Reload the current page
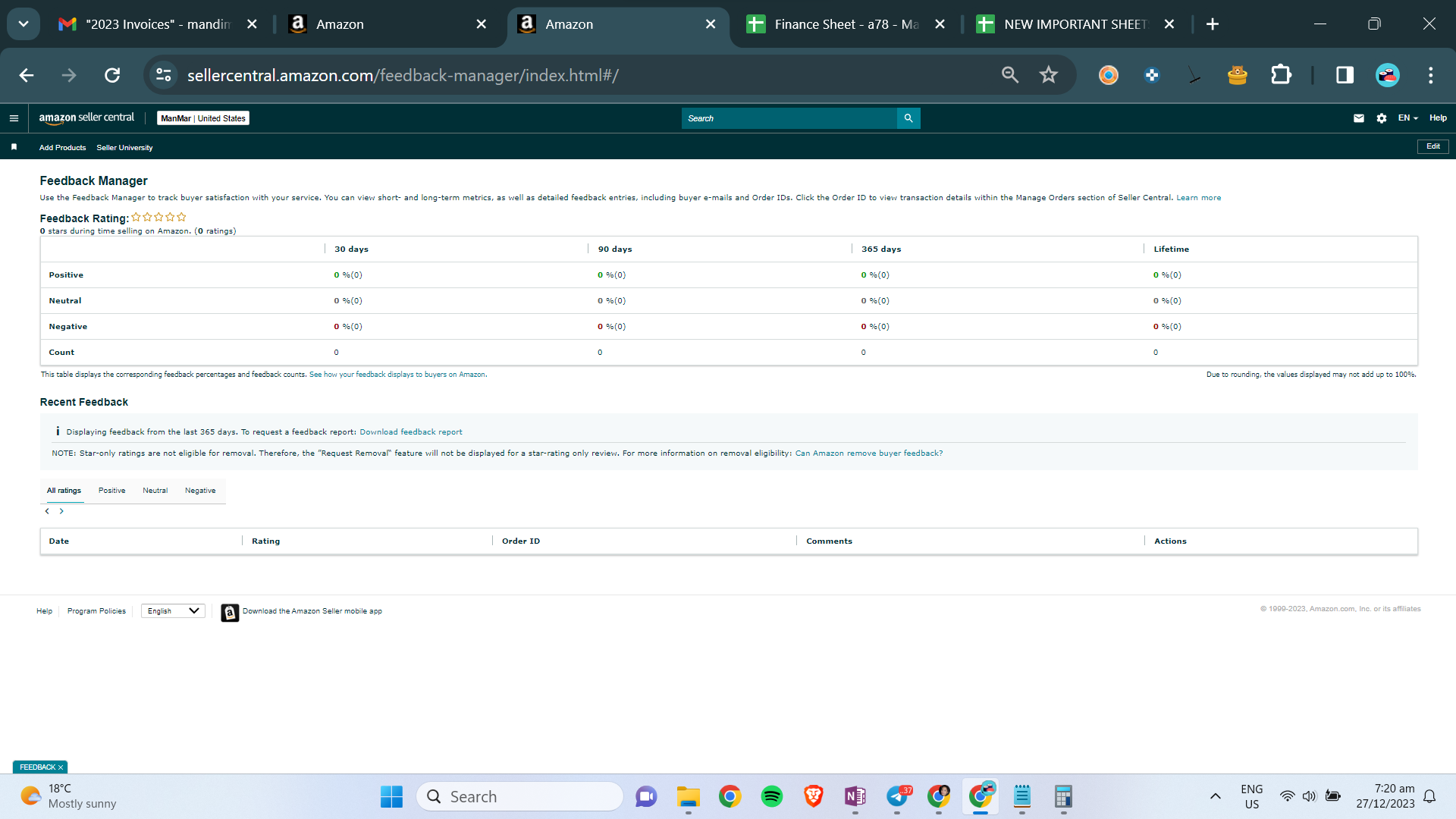The height and width of the screenshot is (819, 1456). coord(112,75)
